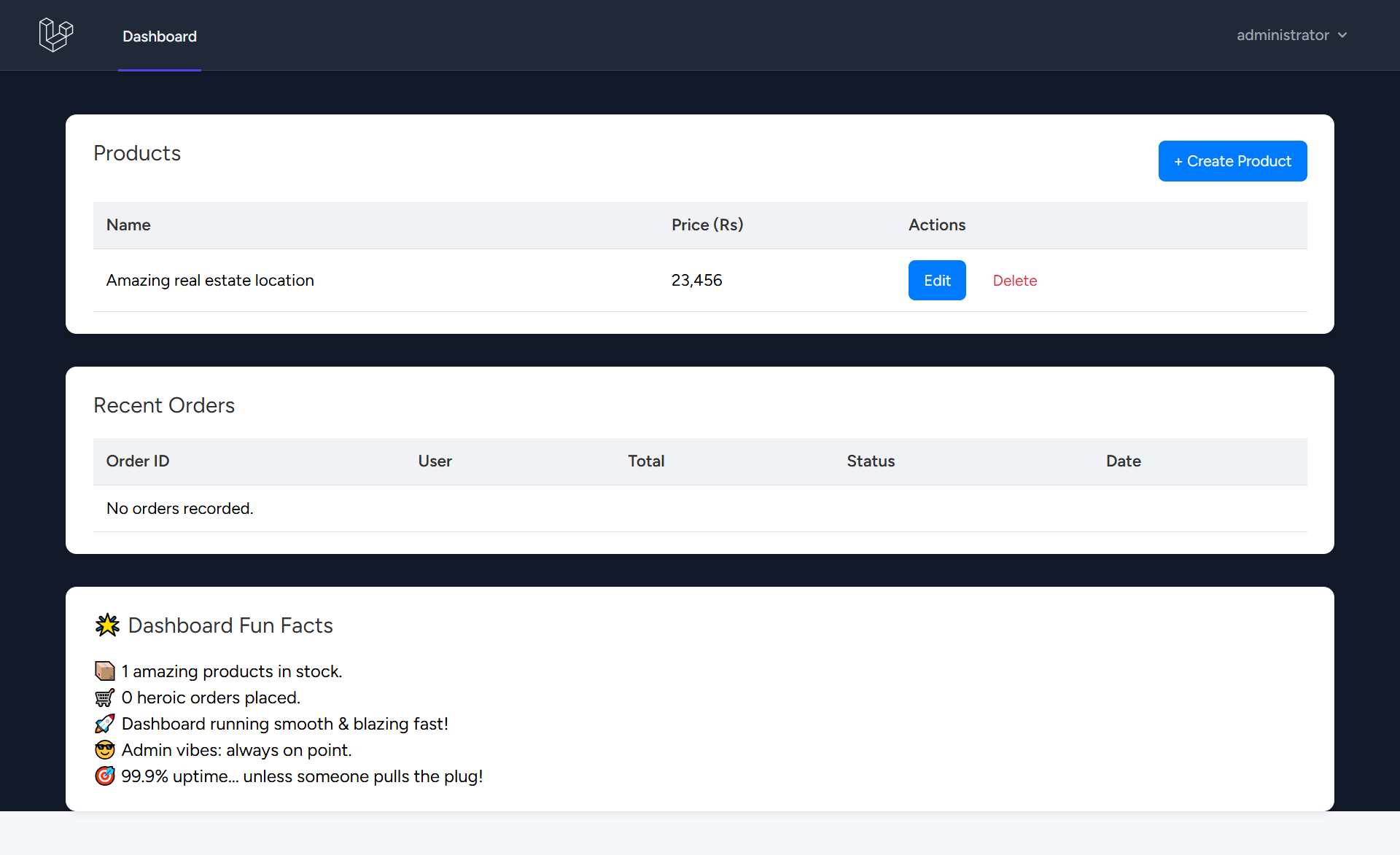
Task: Edit the Amazing real estate location product
Action: 937,281
